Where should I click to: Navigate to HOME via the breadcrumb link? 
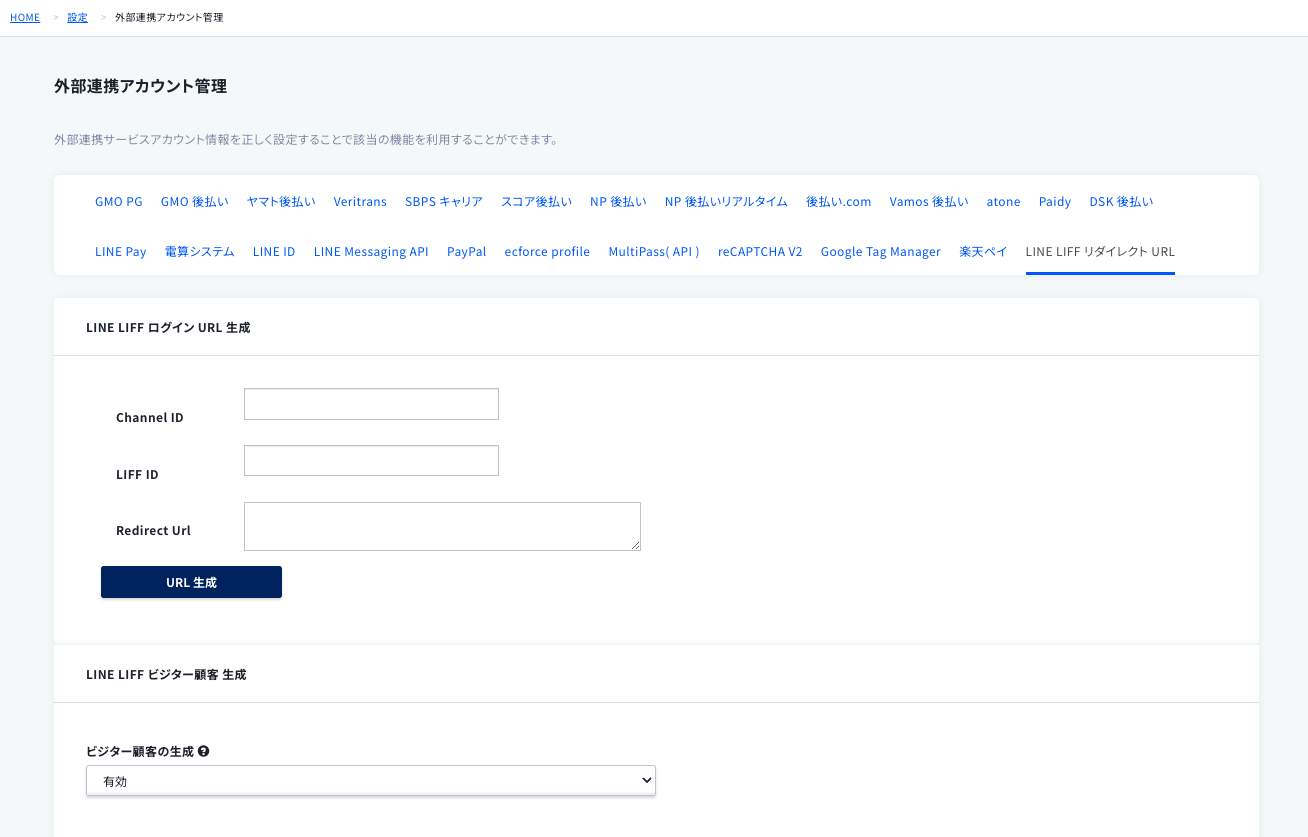click(24, 17)
